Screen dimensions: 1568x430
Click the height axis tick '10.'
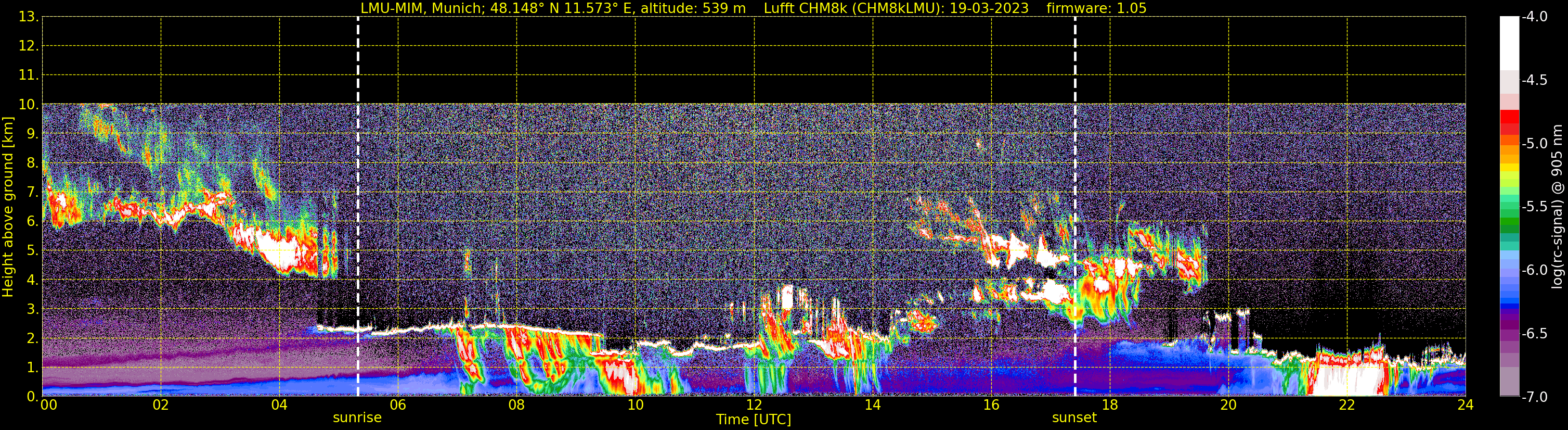(29, 105)
